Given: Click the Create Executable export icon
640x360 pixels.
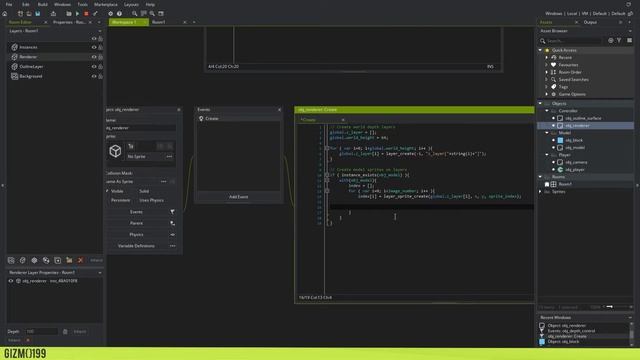Looking at the screenshot, I should coord(53,13).
